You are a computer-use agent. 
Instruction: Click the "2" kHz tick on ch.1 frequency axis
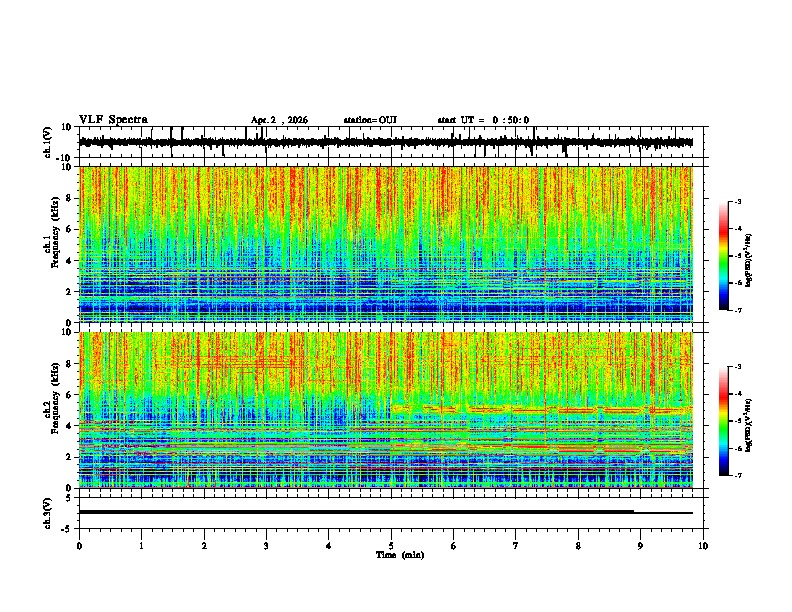point(69,292)
